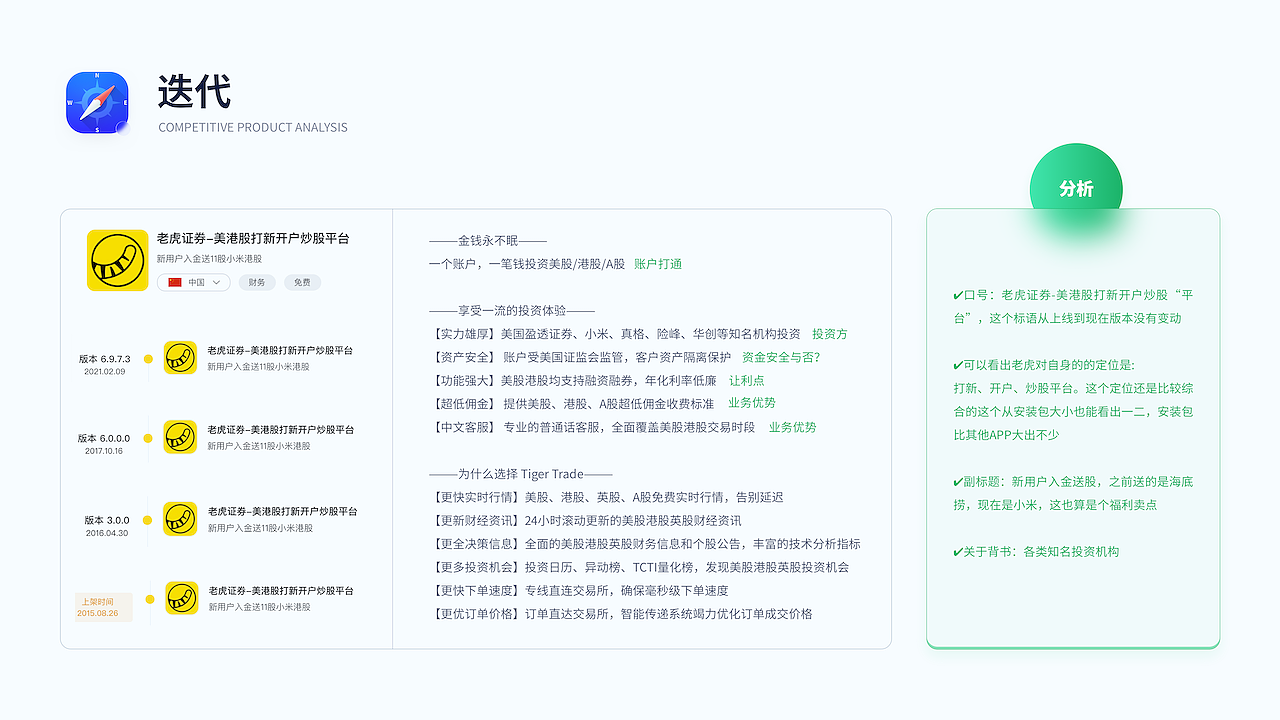Click the 让利点 green link

(x=745, y=380)
